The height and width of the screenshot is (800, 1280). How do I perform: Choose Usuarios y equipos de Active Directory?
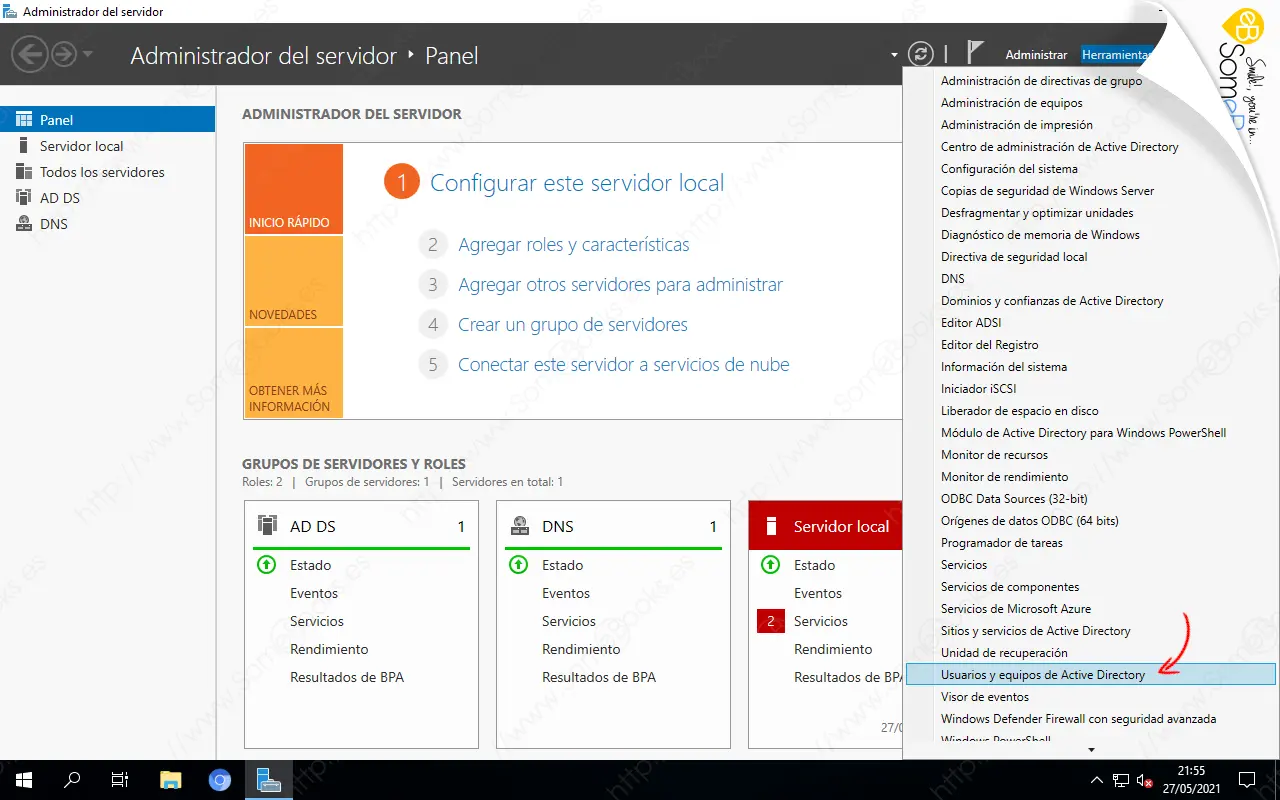1042,675
